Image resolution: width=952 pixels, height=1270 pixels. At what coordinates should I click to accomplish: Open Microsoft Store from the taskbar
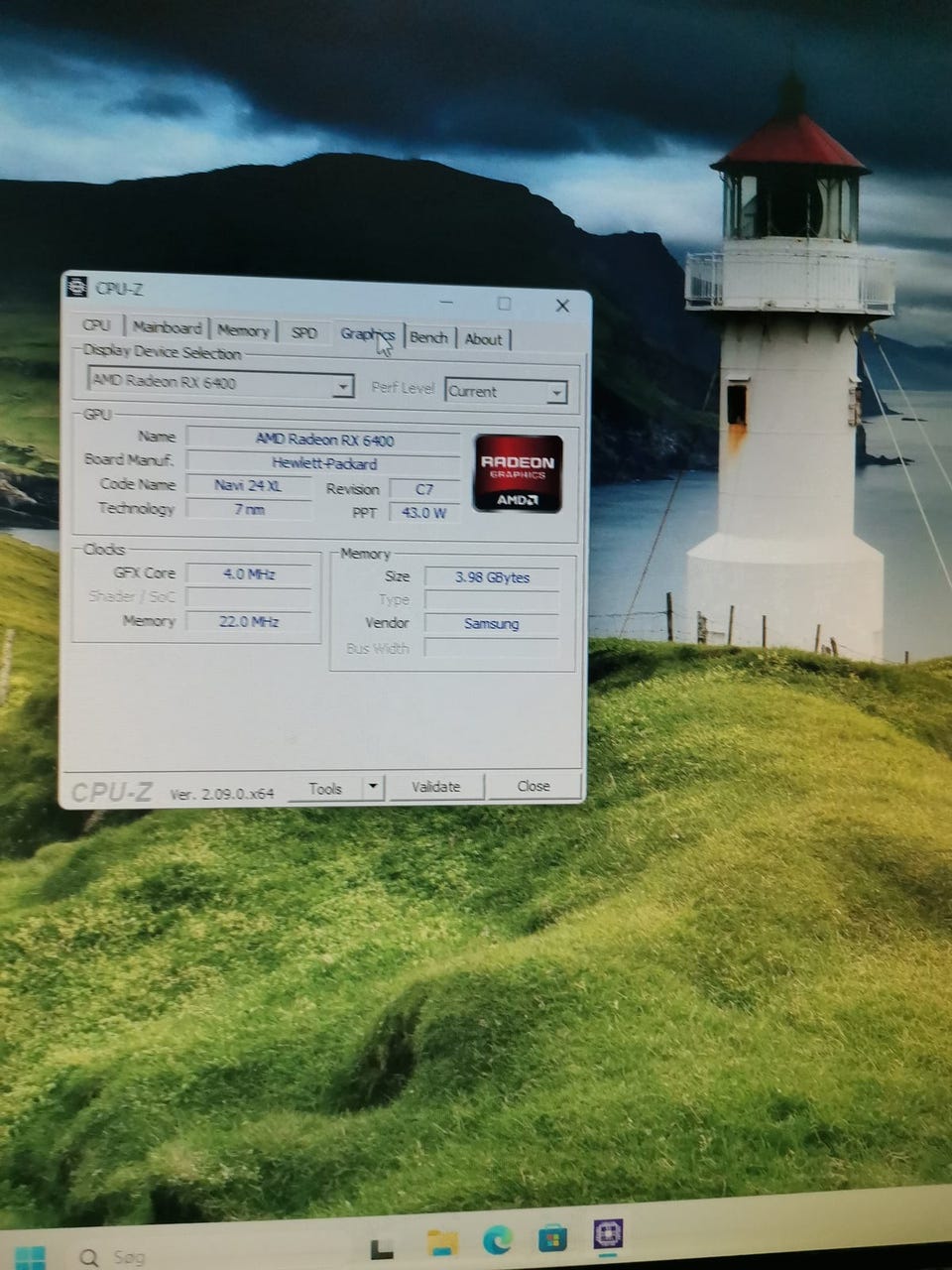552,1237
